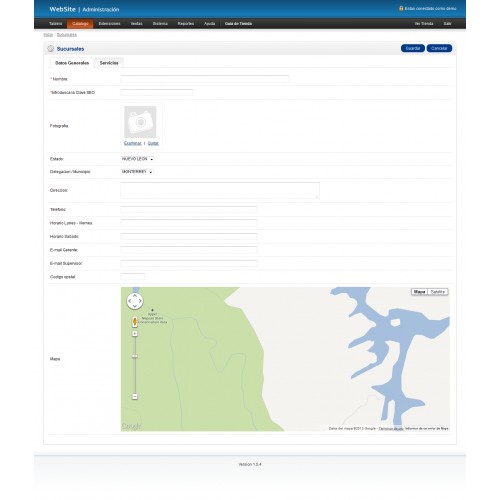Open the Catálogo menu

pyautogui.click(x=80, y=24)
